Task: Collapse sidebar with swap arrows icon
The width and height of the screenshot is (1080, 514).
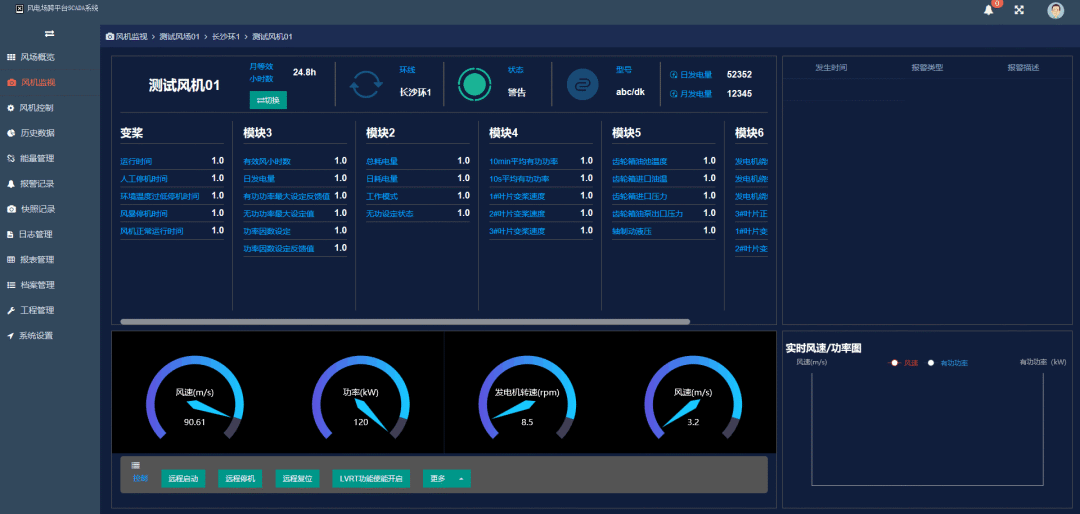Action: click(50, 33)
